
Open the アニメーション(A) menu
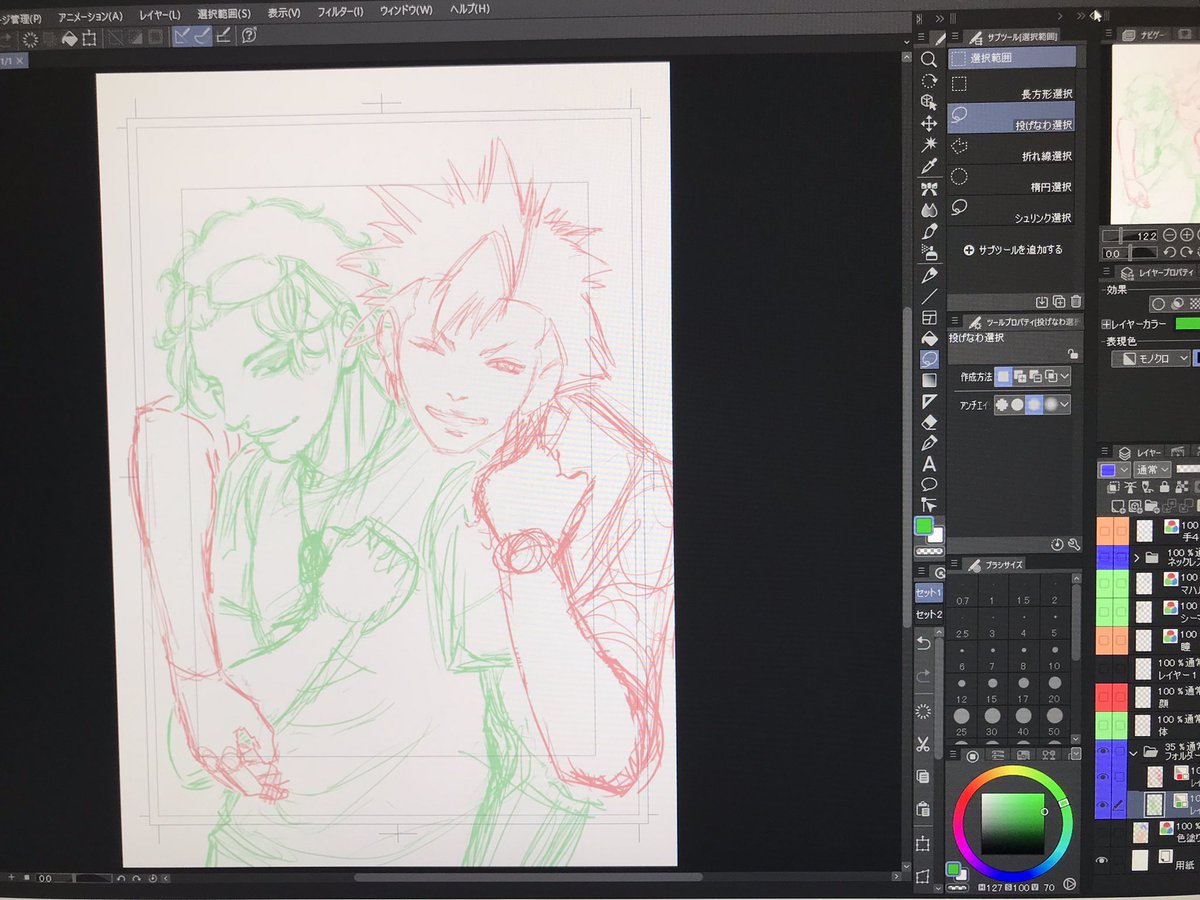[90, 15]
